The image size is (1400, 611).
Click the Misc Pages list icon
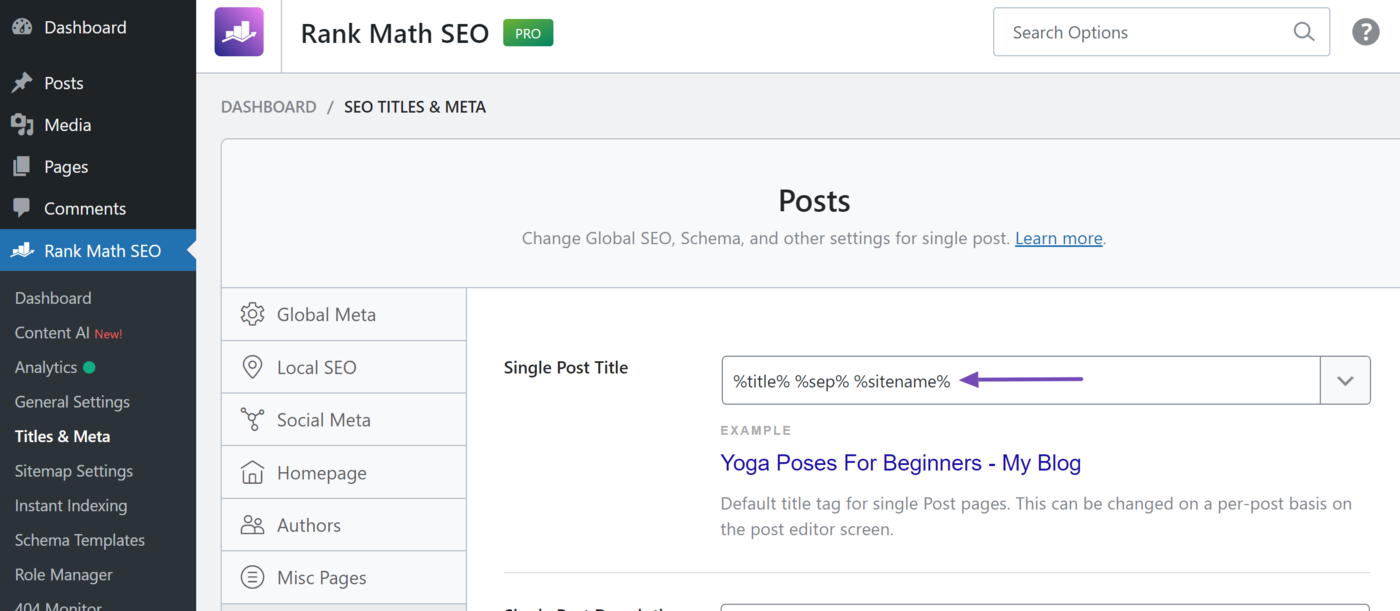[253, 578]
